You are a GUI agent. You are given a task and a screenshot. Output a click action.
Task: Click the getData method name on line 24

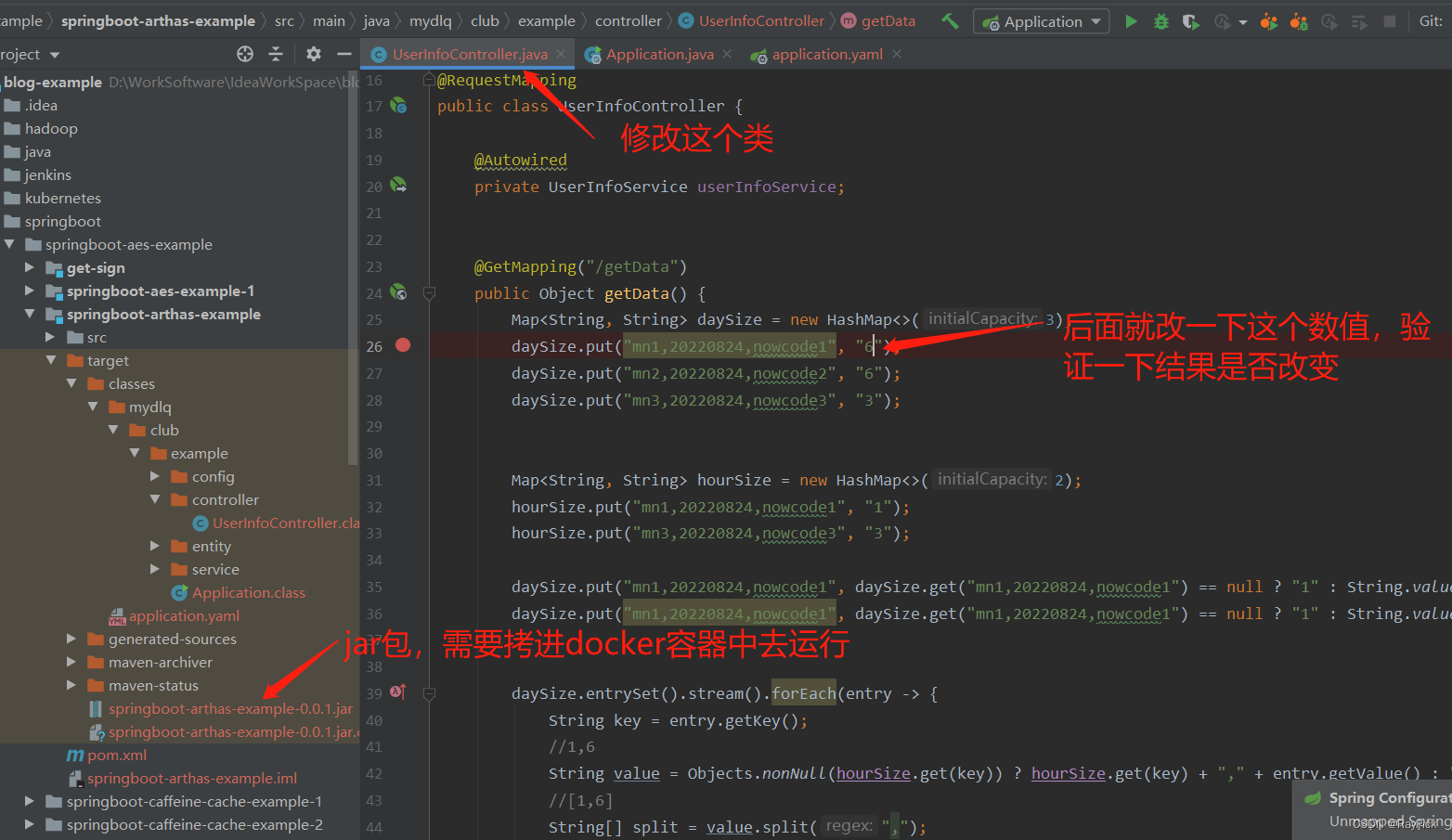pos(636,293)
